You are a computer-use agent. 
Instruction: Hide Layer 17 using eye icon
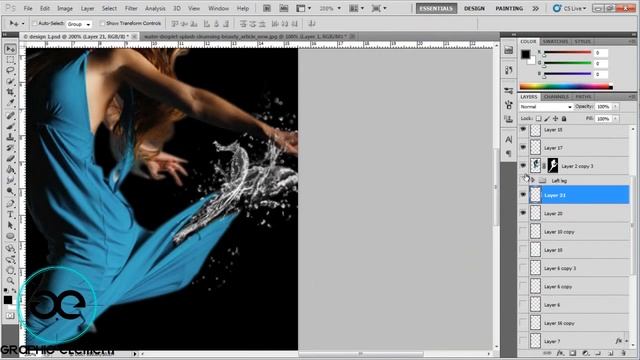(x=523, y=147)
